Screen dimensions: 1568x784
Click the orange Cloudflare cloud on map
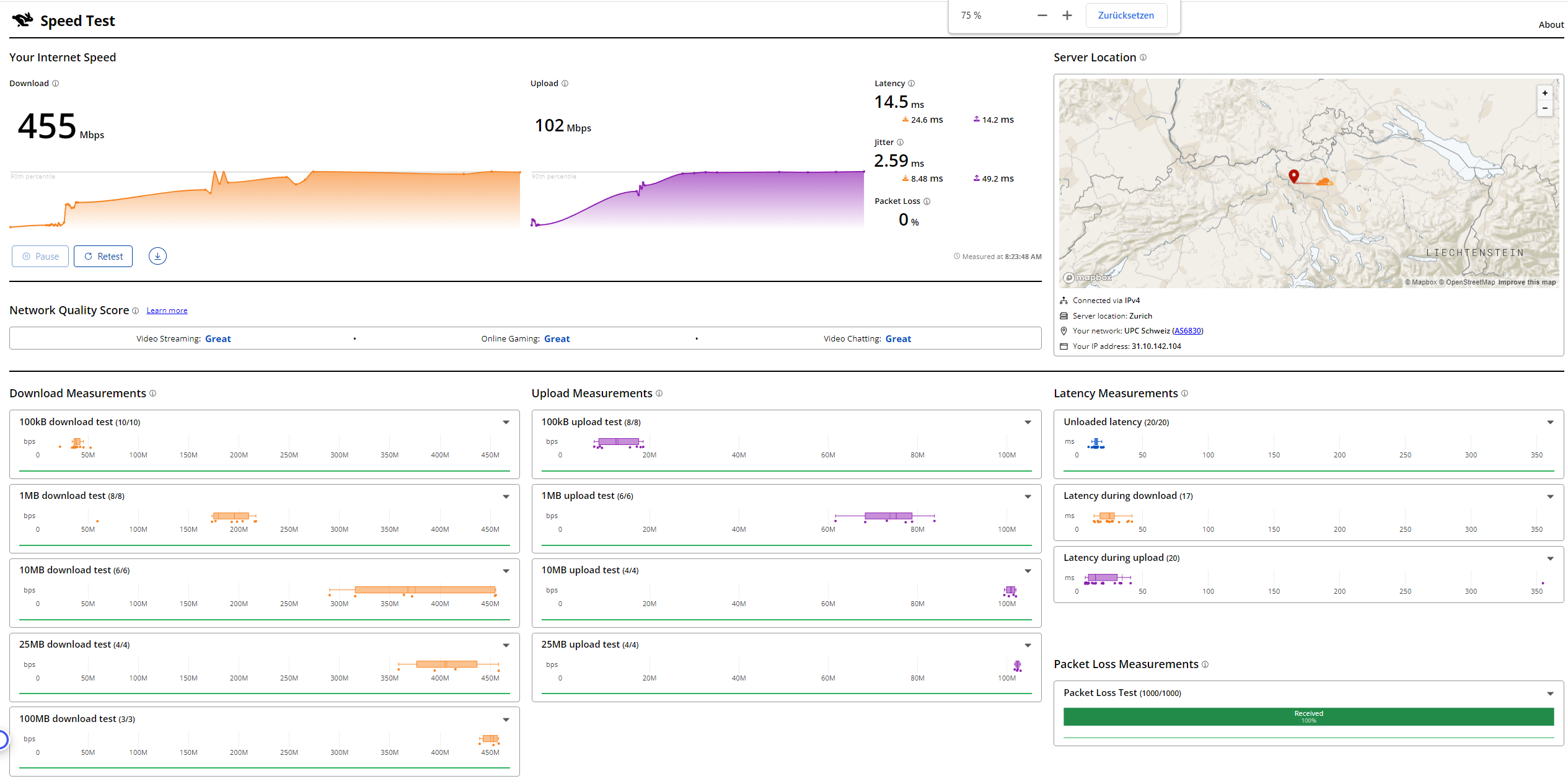pos(1324,182)
